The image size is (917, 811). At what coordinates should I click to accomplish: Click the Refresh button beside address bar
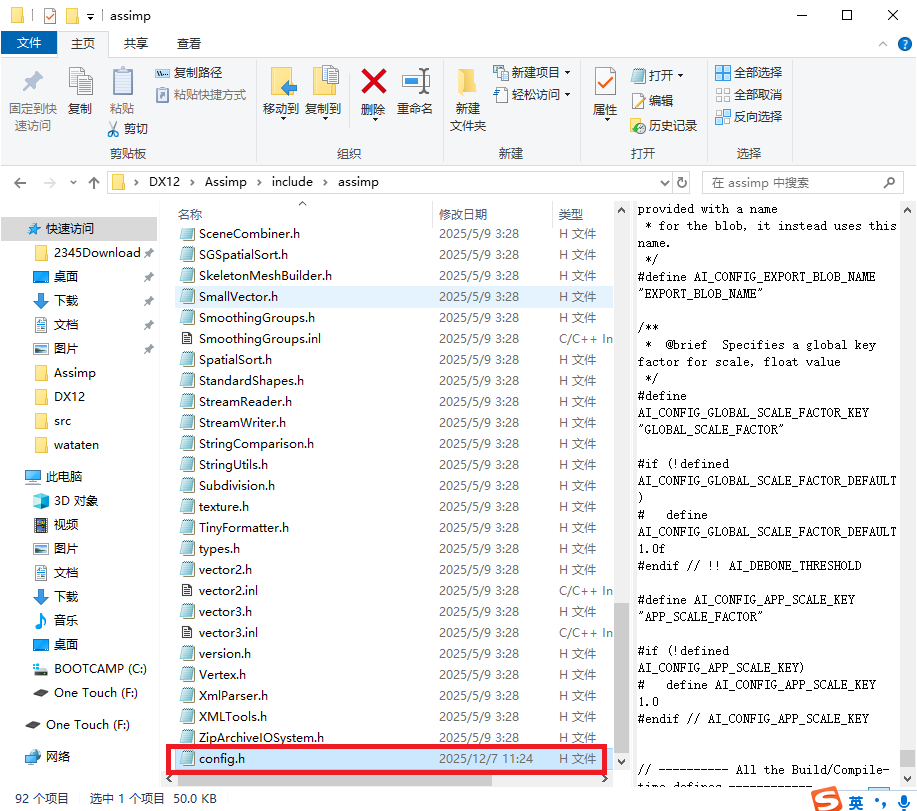coord(682,182)
